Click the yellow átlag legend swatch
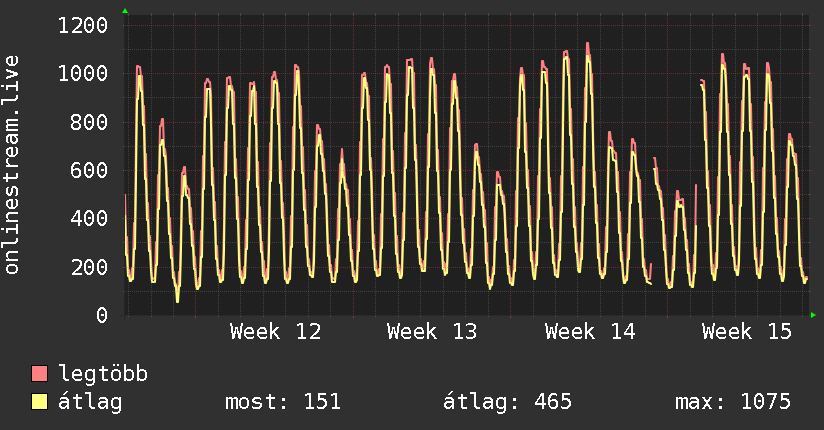Viewport: 824px width, 430px height. click(39, 402)
